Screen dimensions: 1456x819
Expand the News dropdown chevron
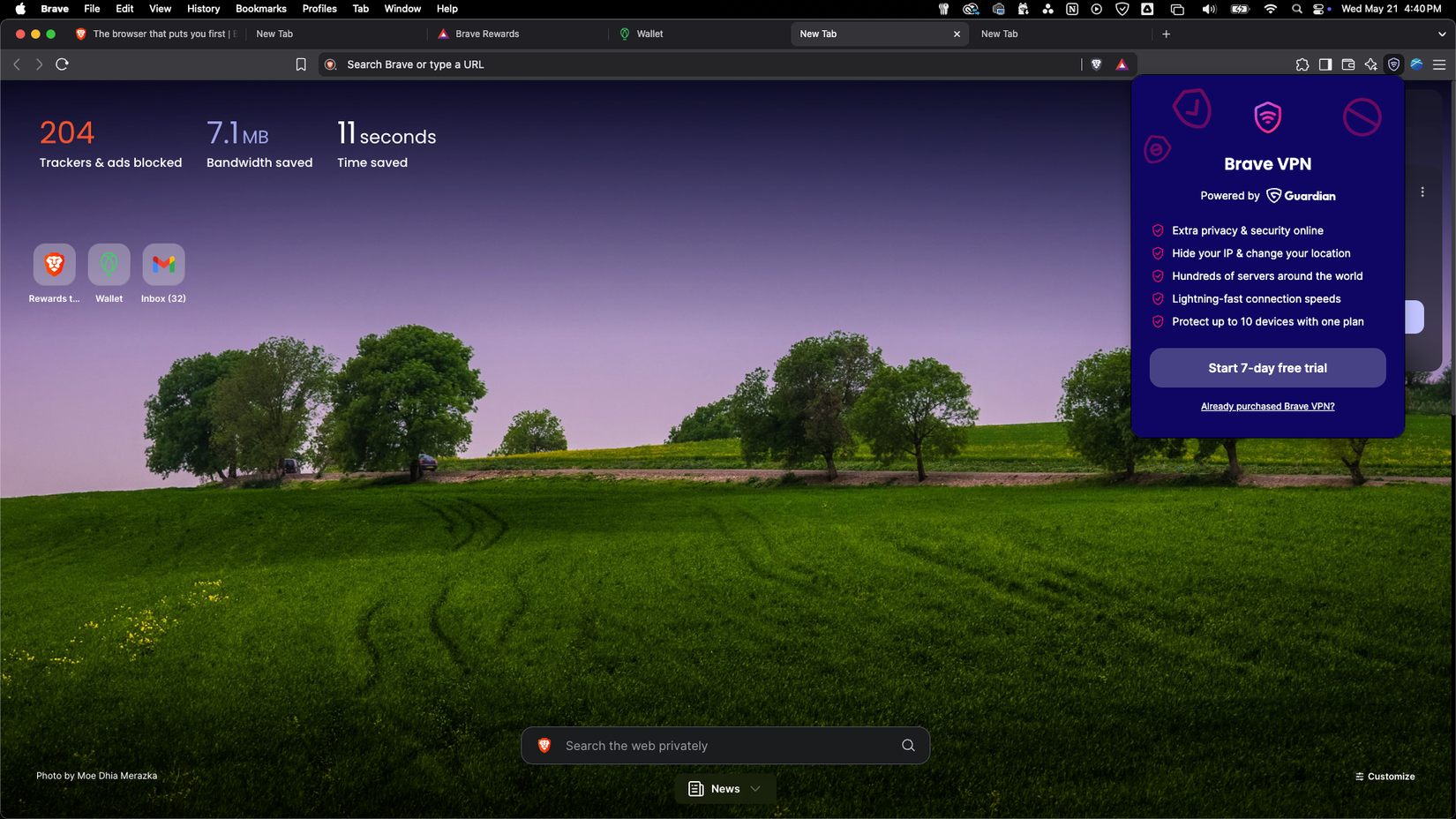(x=755, y=789)
